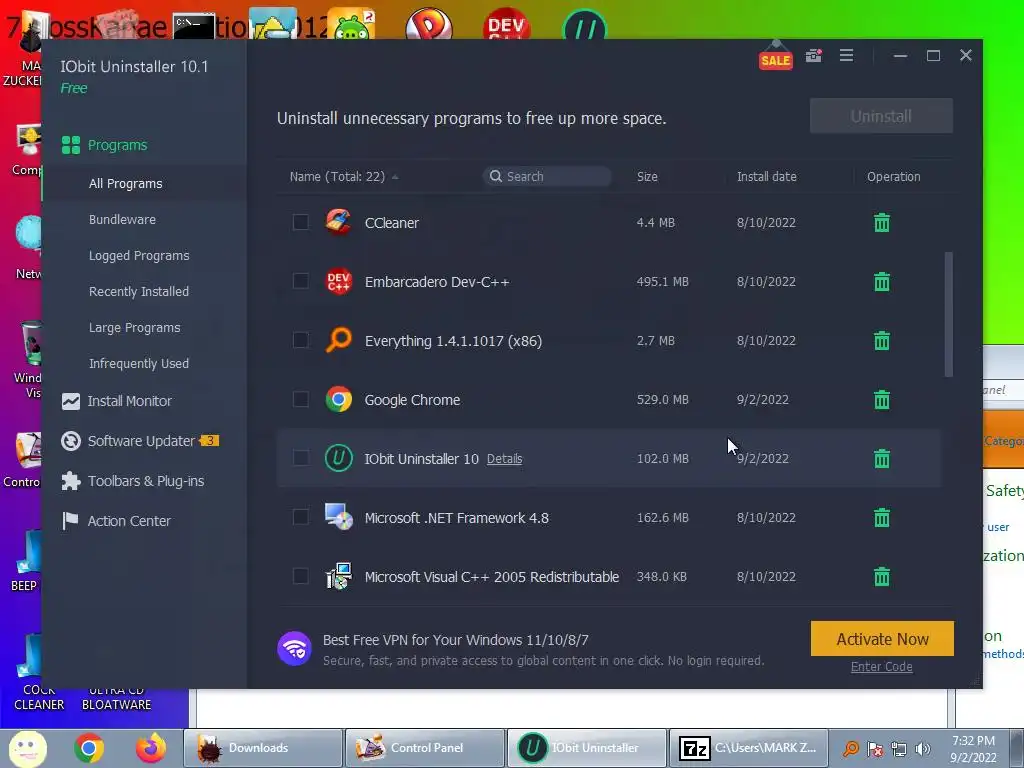Sort programs by Size column
Image resolution: width=1024 pixels, height=768 pixels.
tap(647, 176)
